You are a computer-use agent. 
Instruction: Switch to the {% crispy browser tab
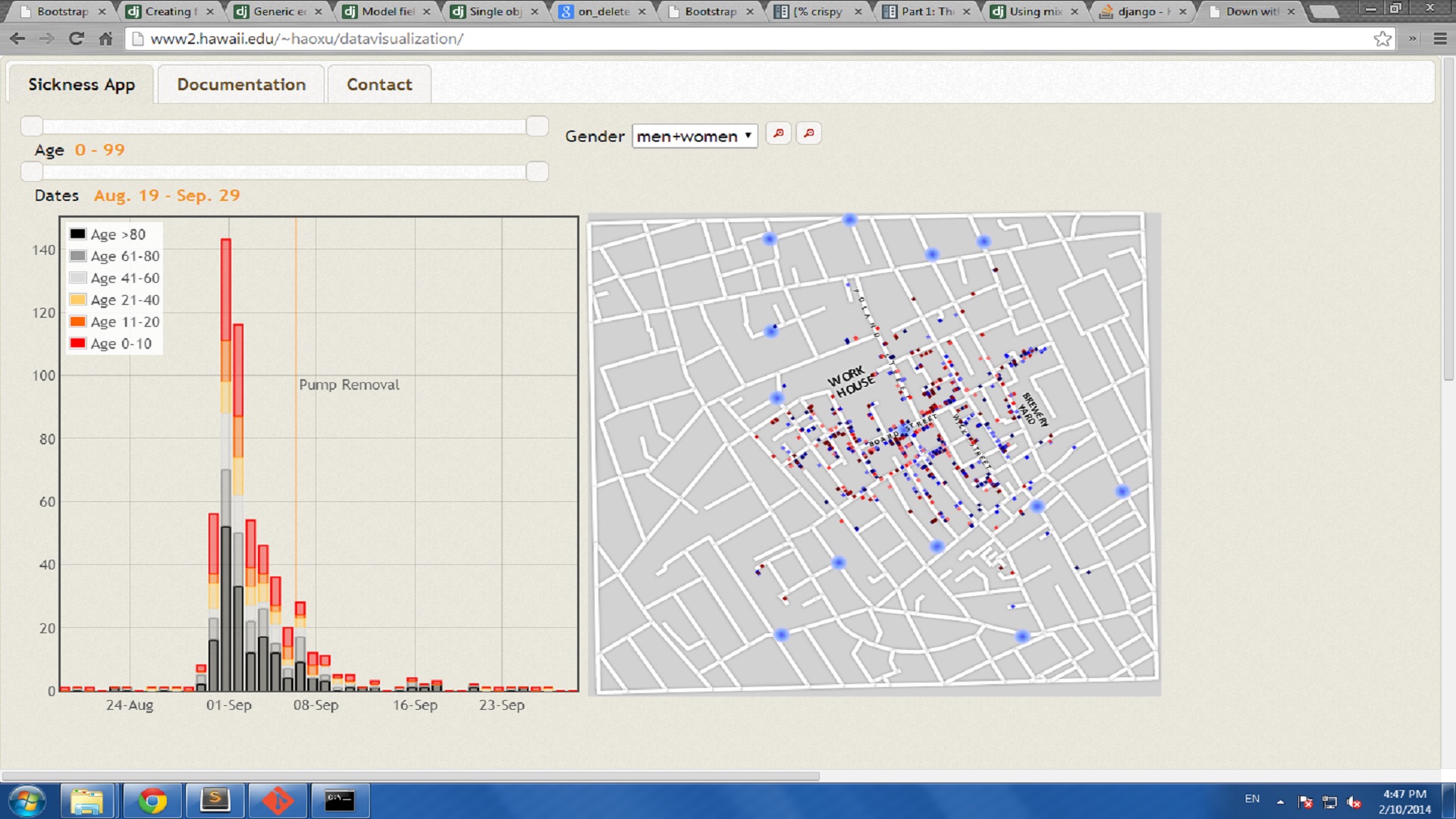817,11
